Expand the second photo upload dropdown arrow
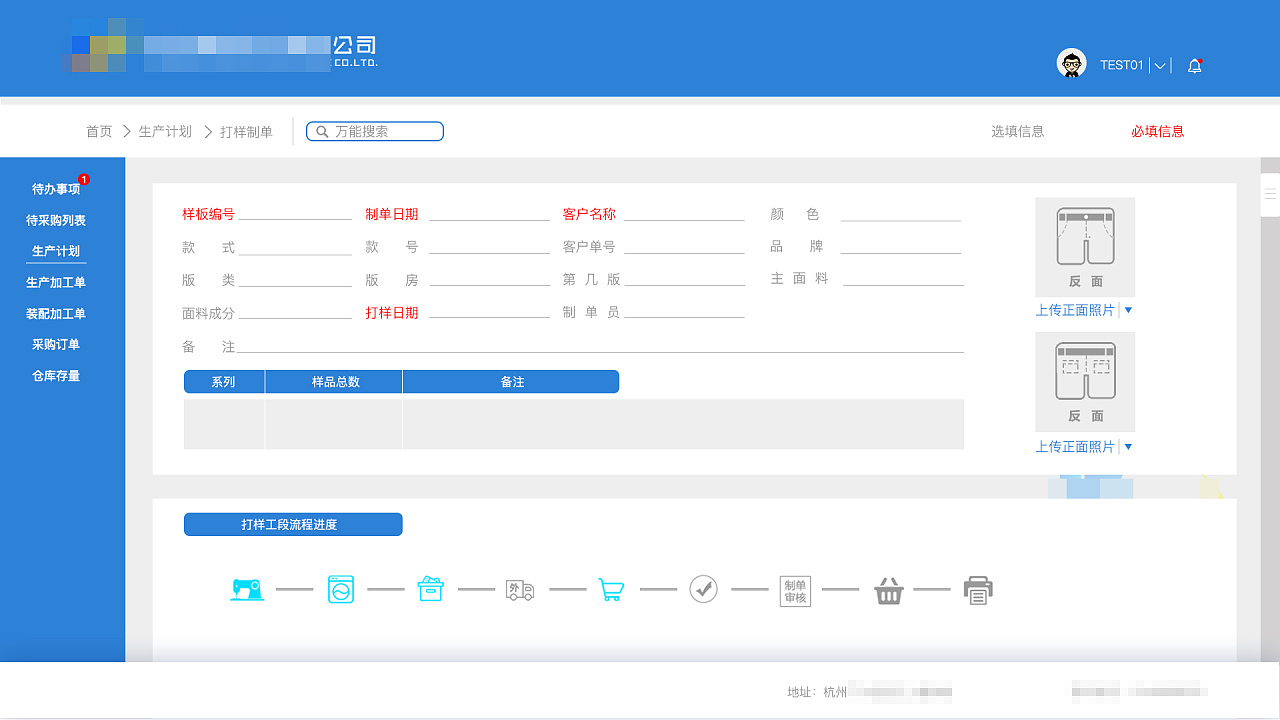The width and height of the screenshot is (1280, 720). (1128, 446)
